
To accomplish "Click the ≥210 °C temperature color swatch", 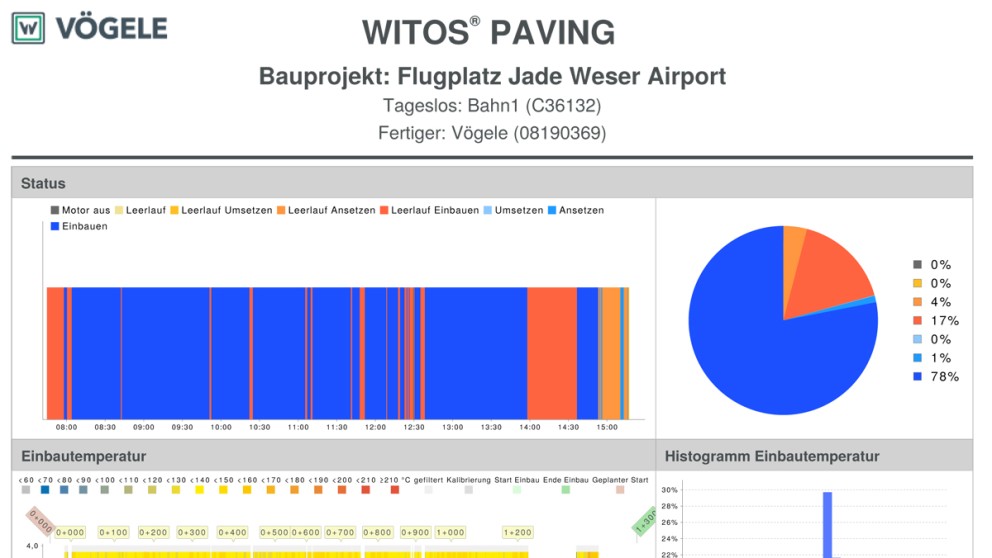I will (x=395, y=490).
